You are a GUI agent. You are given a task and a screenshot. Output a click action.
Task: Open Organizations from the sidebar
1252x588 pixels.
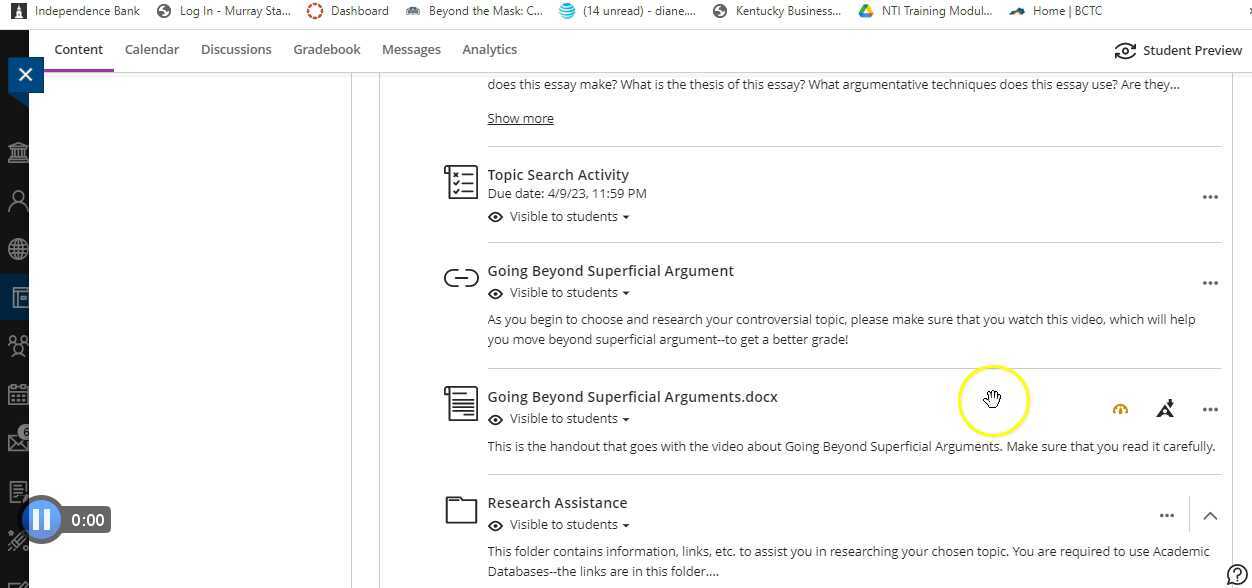[x=17, y=345]
